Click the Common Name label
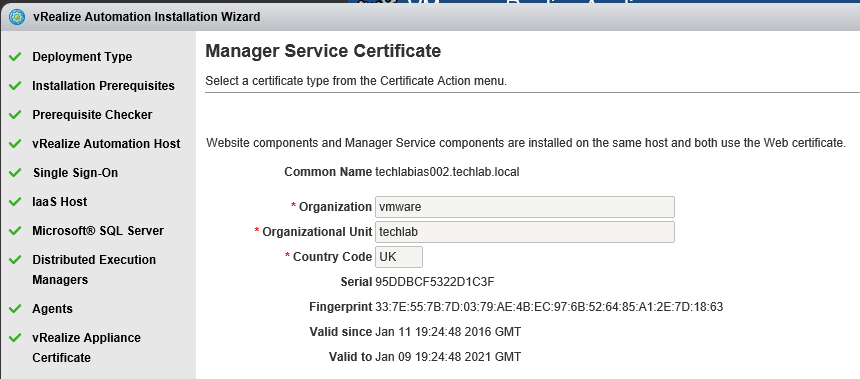 328,172
